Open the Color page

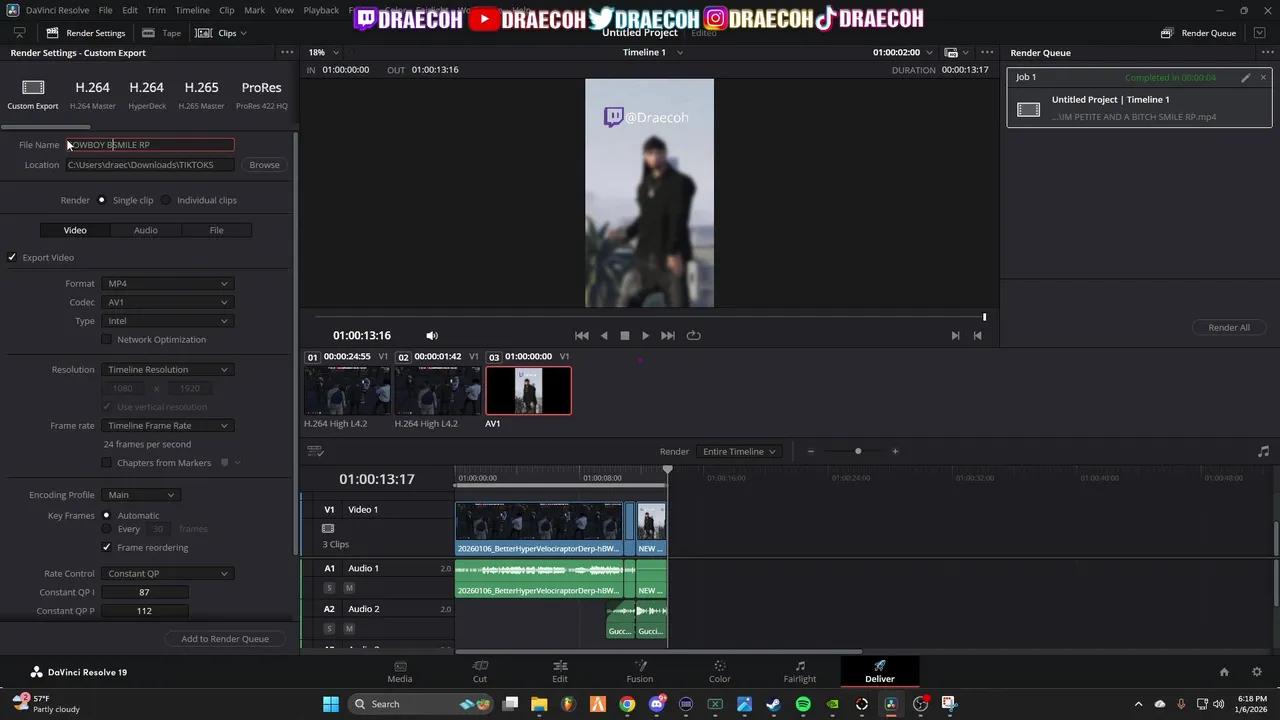720,671
